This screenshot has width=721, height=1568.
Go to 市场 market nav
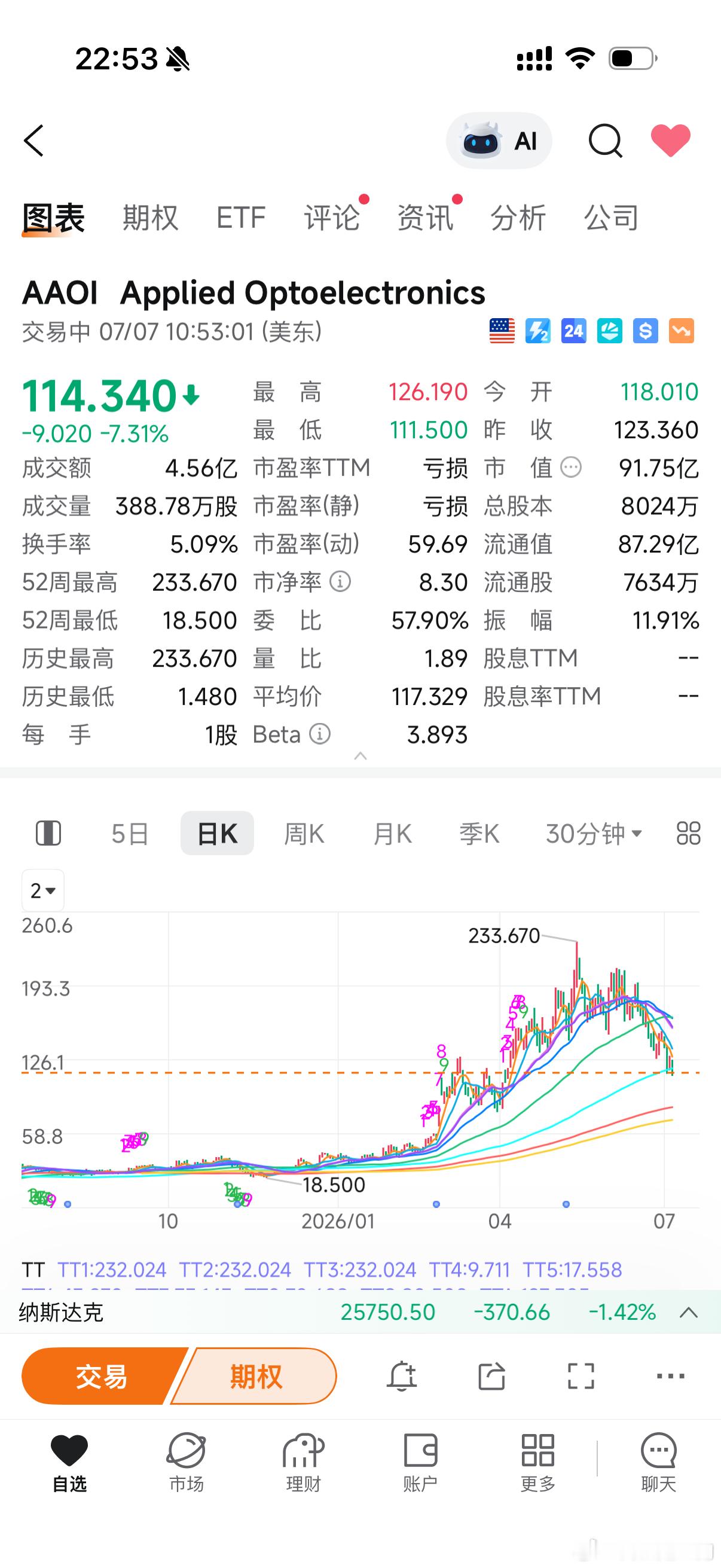pyautogui.click(x=186, y=1463)
